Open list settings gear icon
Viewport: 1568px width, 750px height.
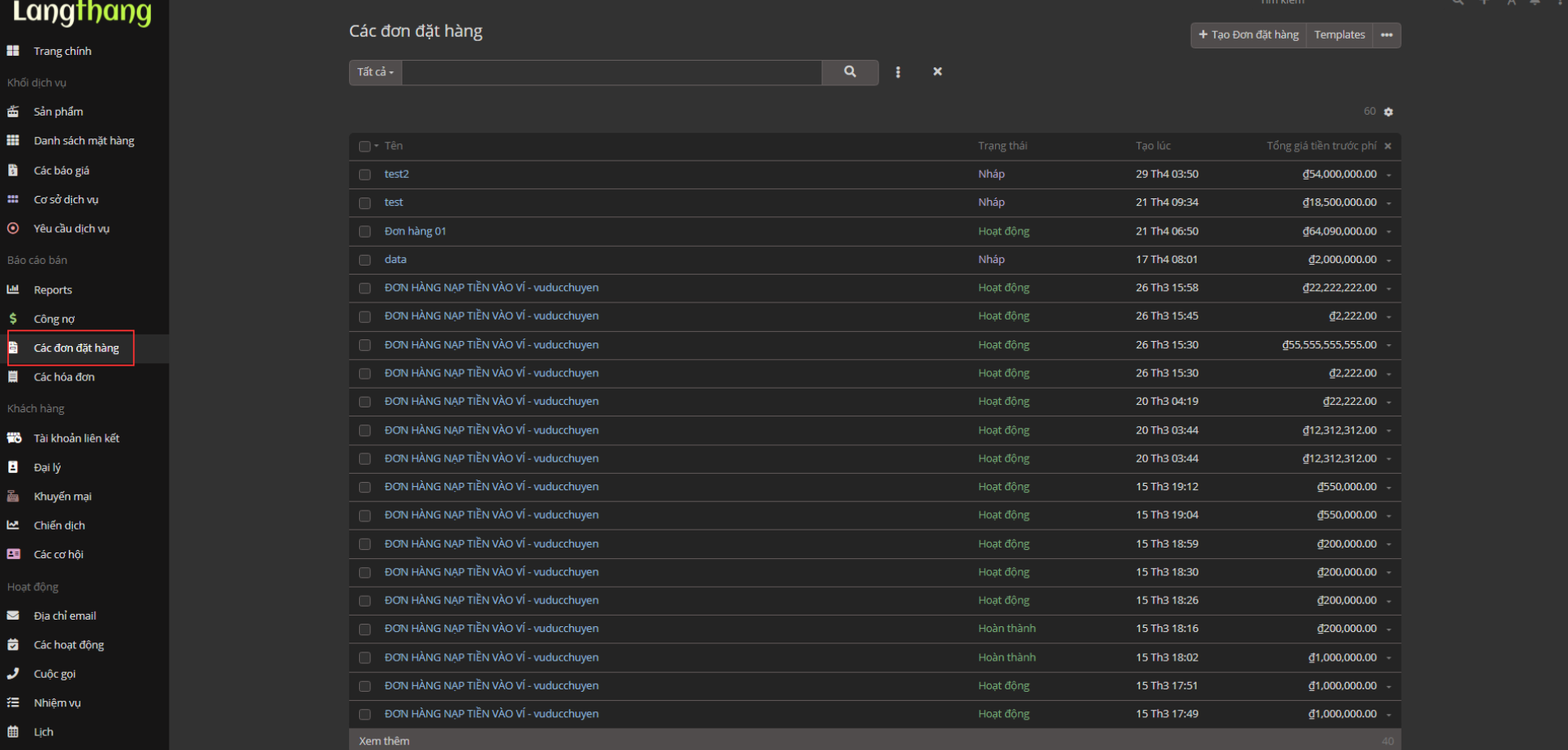(x=1388, y=112)
